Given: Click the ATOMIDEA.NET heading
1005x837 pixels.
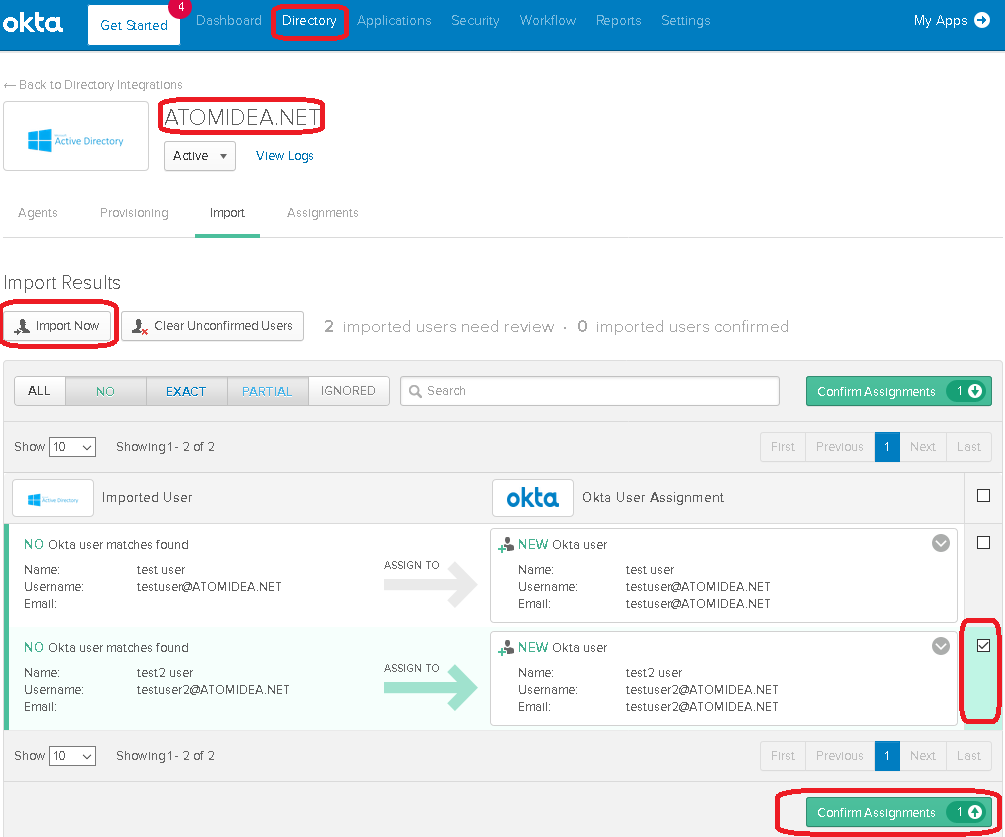Looking at the screenshot, I should 242,117.
